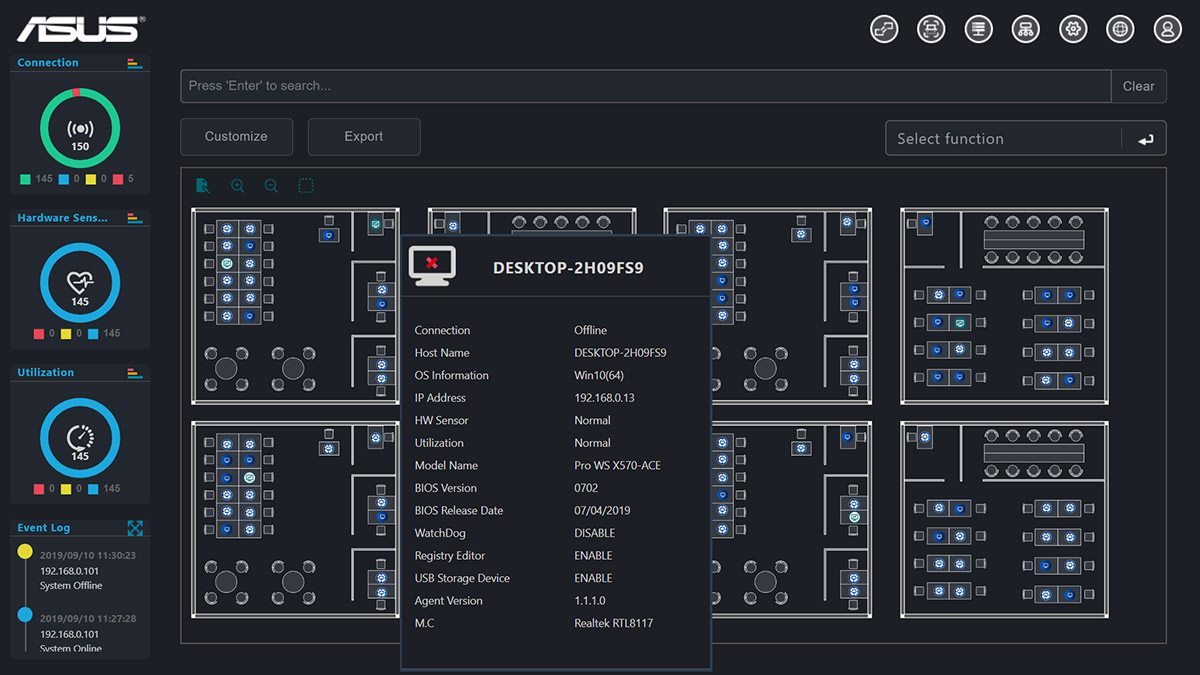Toggle chart view icon beside Hardware Sensor title
The height and width of the screenshot is (675, 1200).
tap(135, 218)
